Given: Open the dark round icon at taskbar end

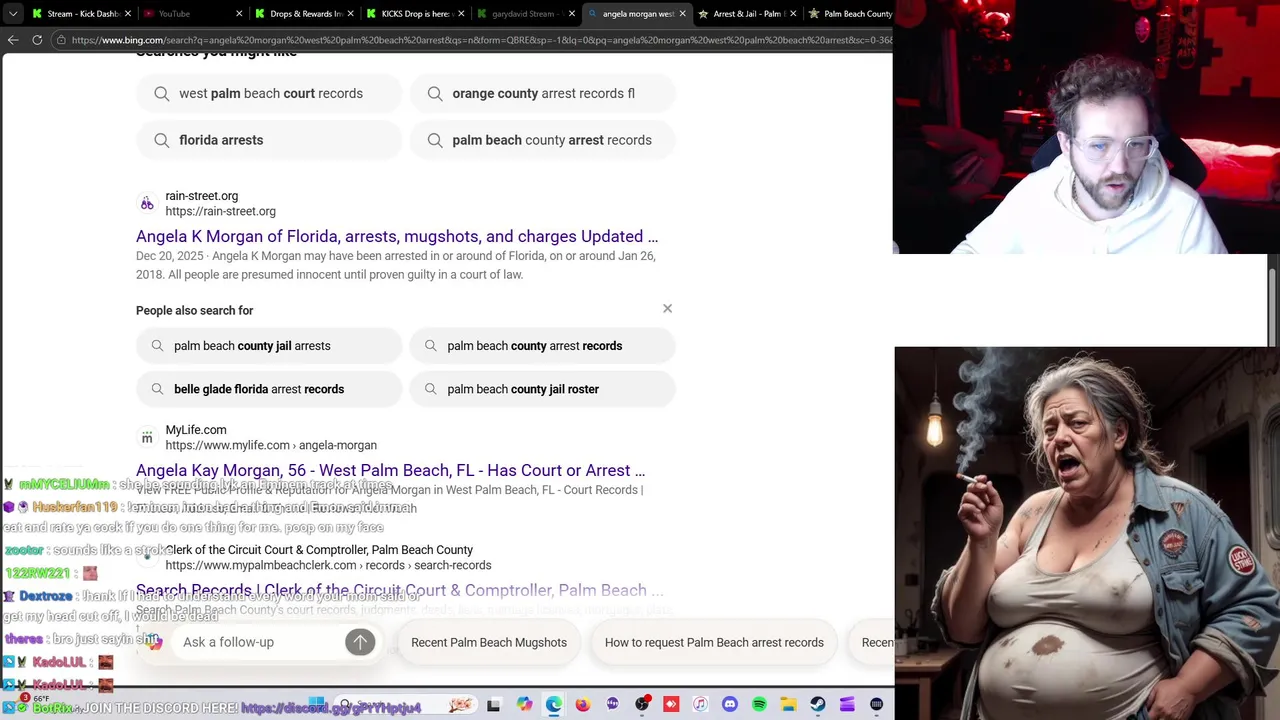Looking at the screenshot, I should tap(877, 705).
